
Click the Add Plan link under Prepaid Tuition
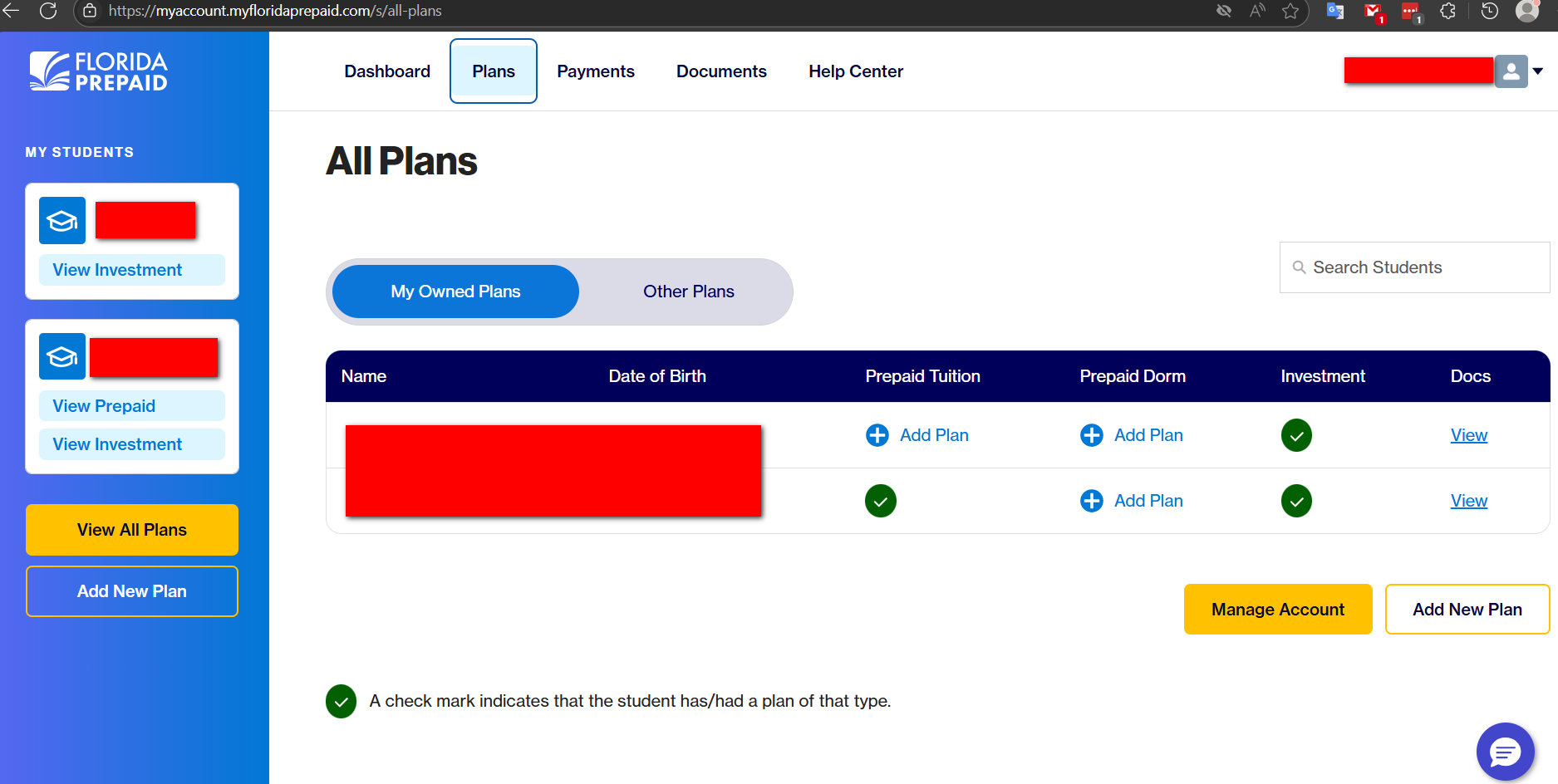934,435
